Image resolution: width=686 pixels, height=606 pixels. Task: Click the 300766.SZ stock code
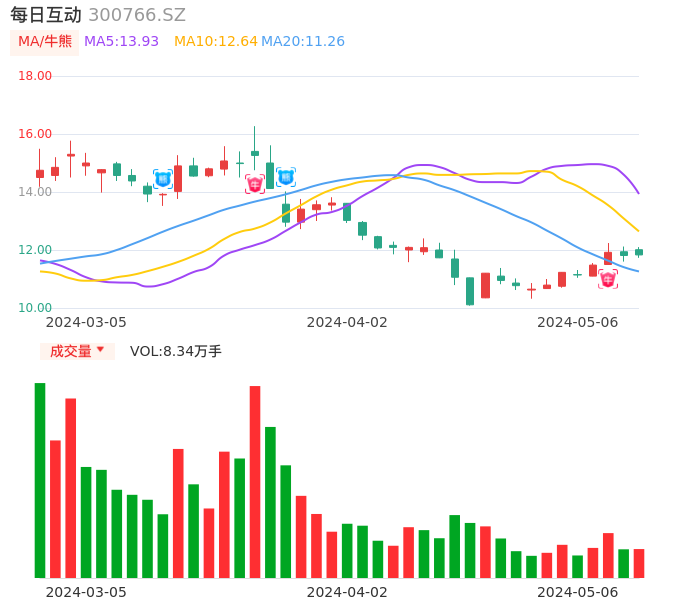point(137,15)
